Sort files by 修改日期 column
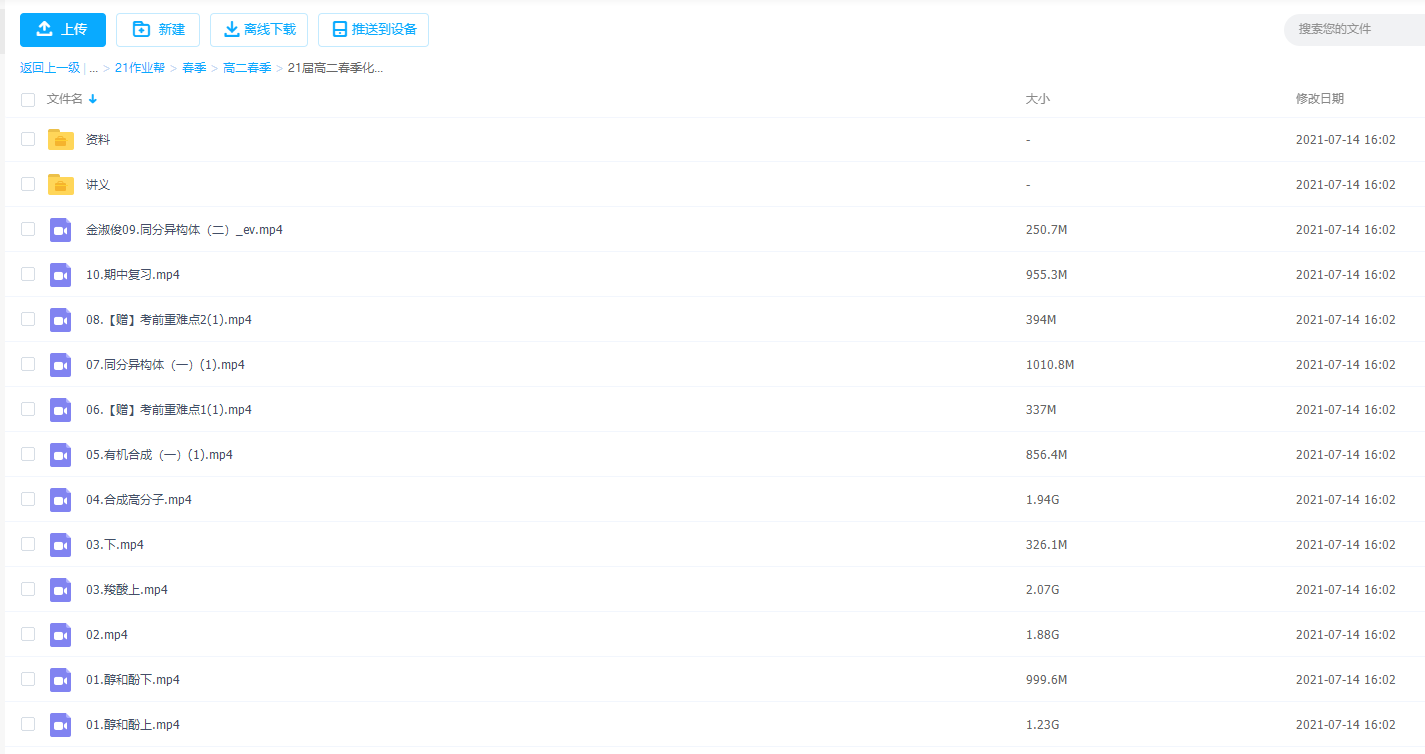Viewport: 1425px width, 754px height. click(1319, 99)
